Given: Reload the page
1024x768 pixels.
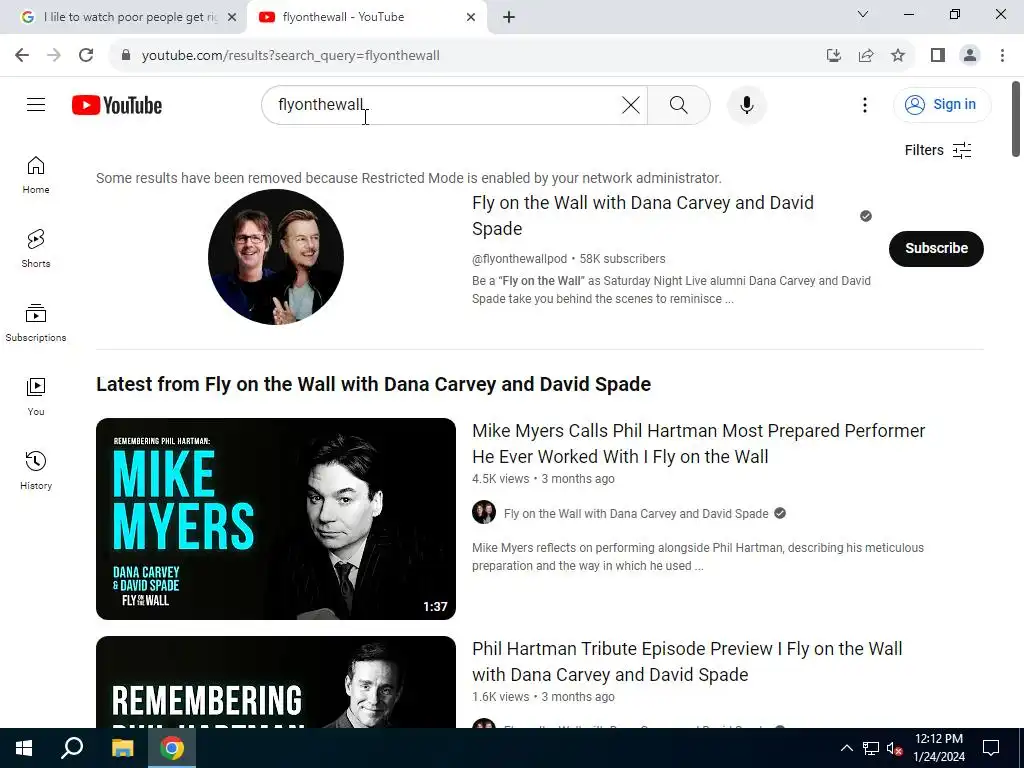Looking at the screenshot, I should (86, 56).
